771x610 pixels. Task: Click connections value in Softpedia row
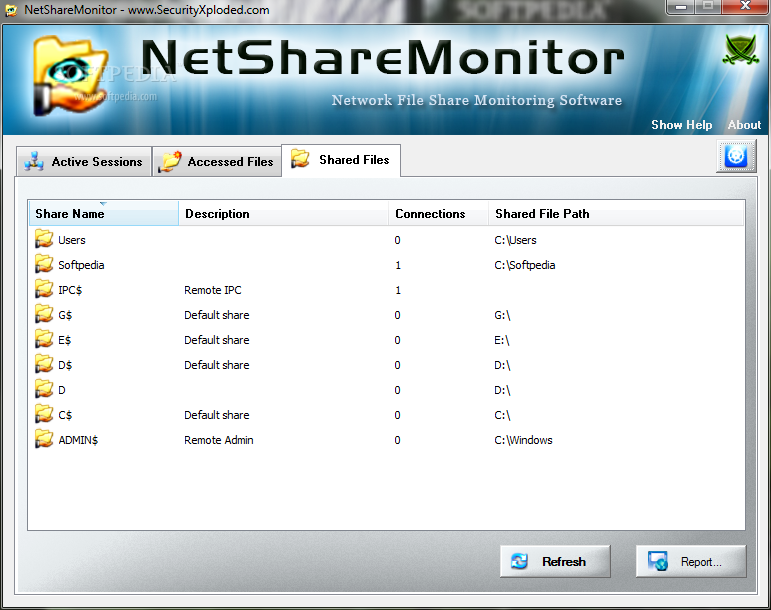coord(398,265)
